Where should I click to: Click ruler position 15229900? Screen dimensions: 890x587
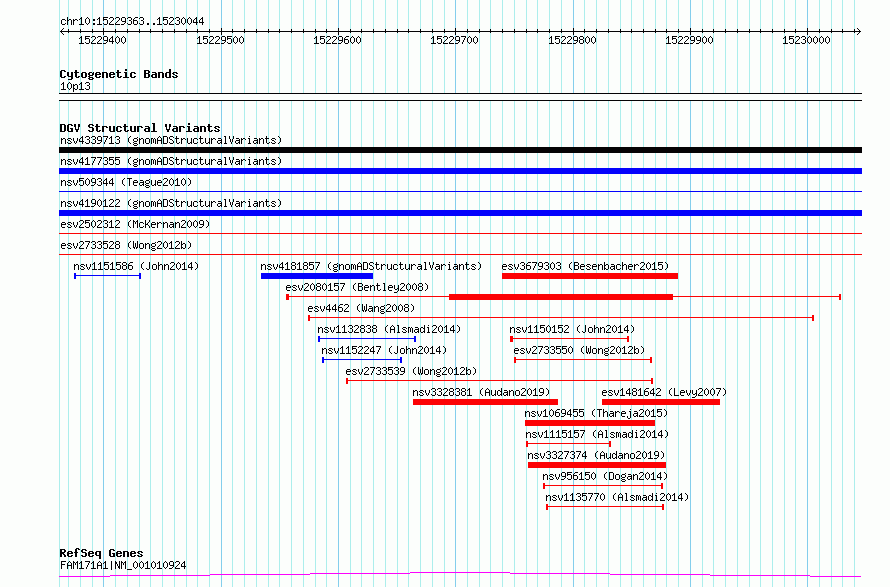[x=689, y=40]
